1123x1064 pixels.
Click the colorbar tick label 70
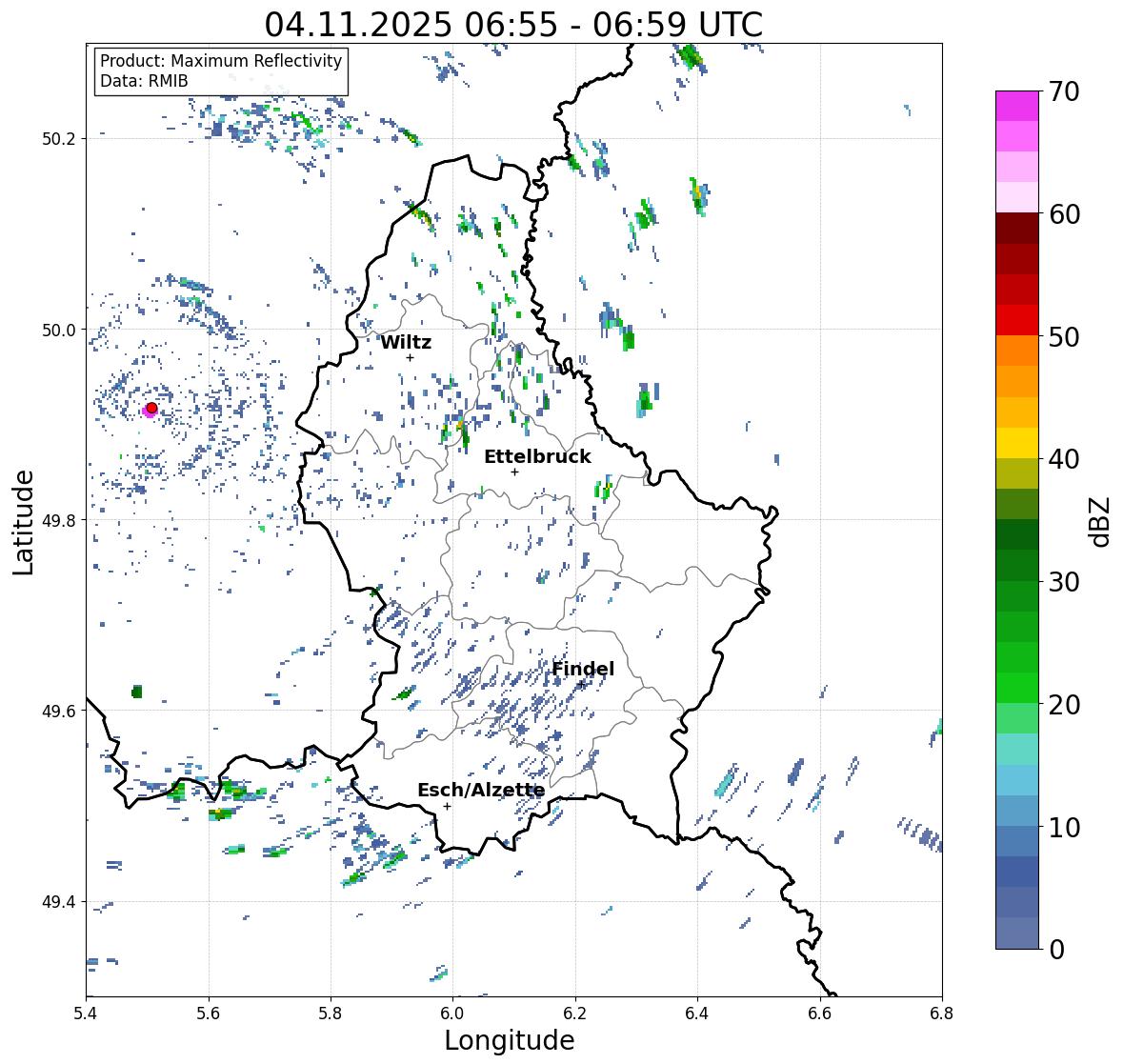[x=1064, y=91]
